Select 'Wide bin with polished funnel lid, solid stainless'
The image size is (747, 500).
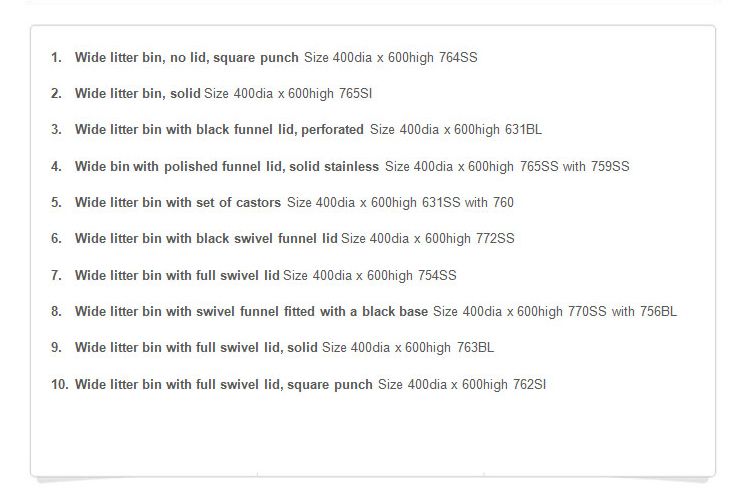(227, 167)
